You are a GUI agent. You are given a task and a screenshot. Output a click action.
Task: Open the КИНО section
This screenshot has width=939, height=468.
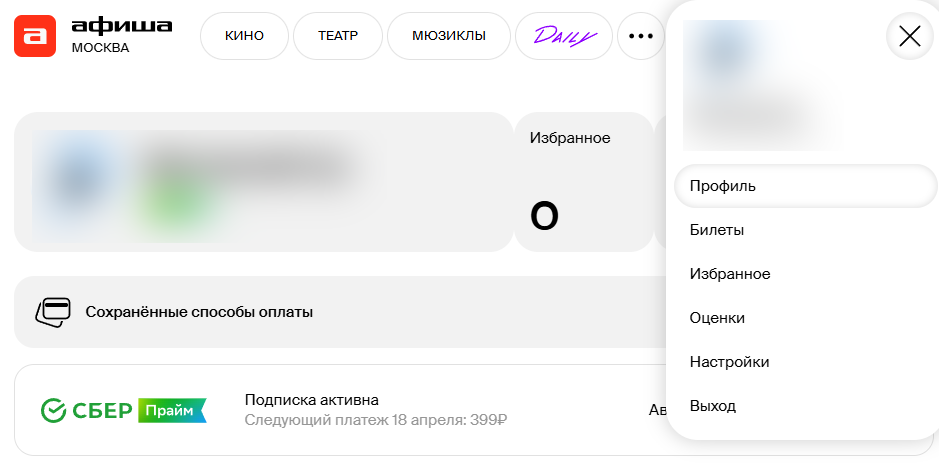point(244,36)
